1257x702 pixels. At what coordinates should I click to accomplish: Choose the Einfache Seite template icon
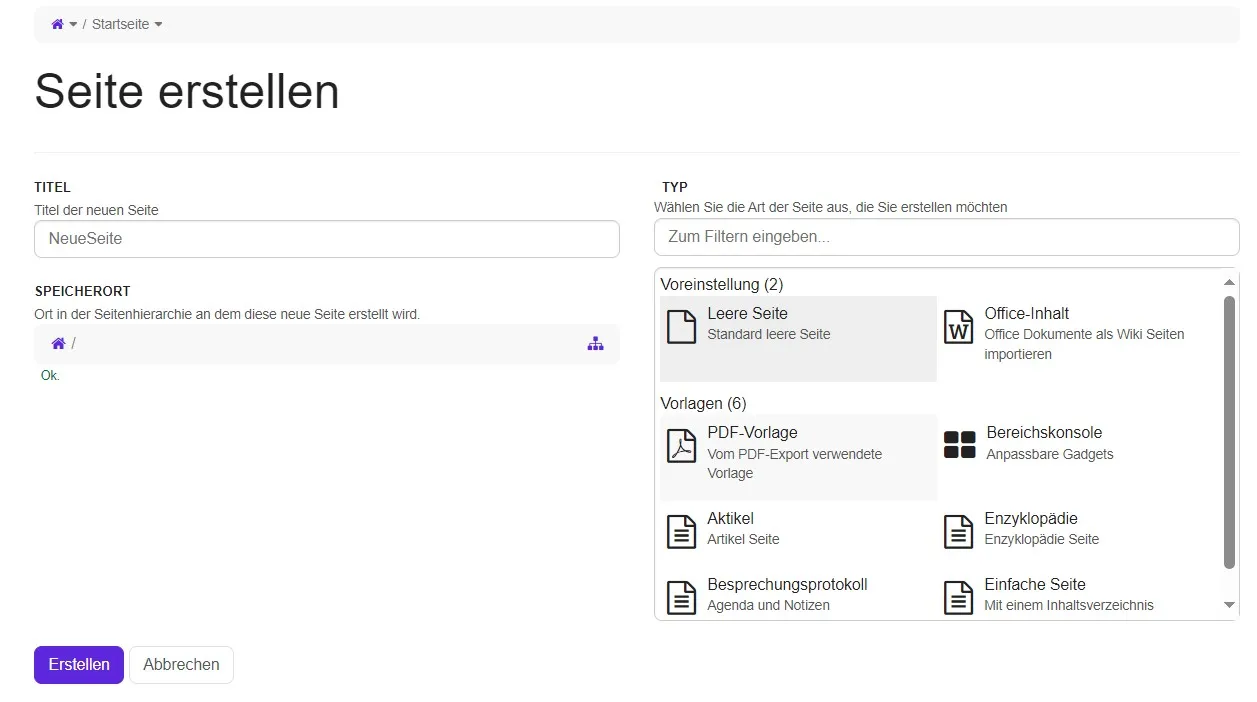[958, 597]
